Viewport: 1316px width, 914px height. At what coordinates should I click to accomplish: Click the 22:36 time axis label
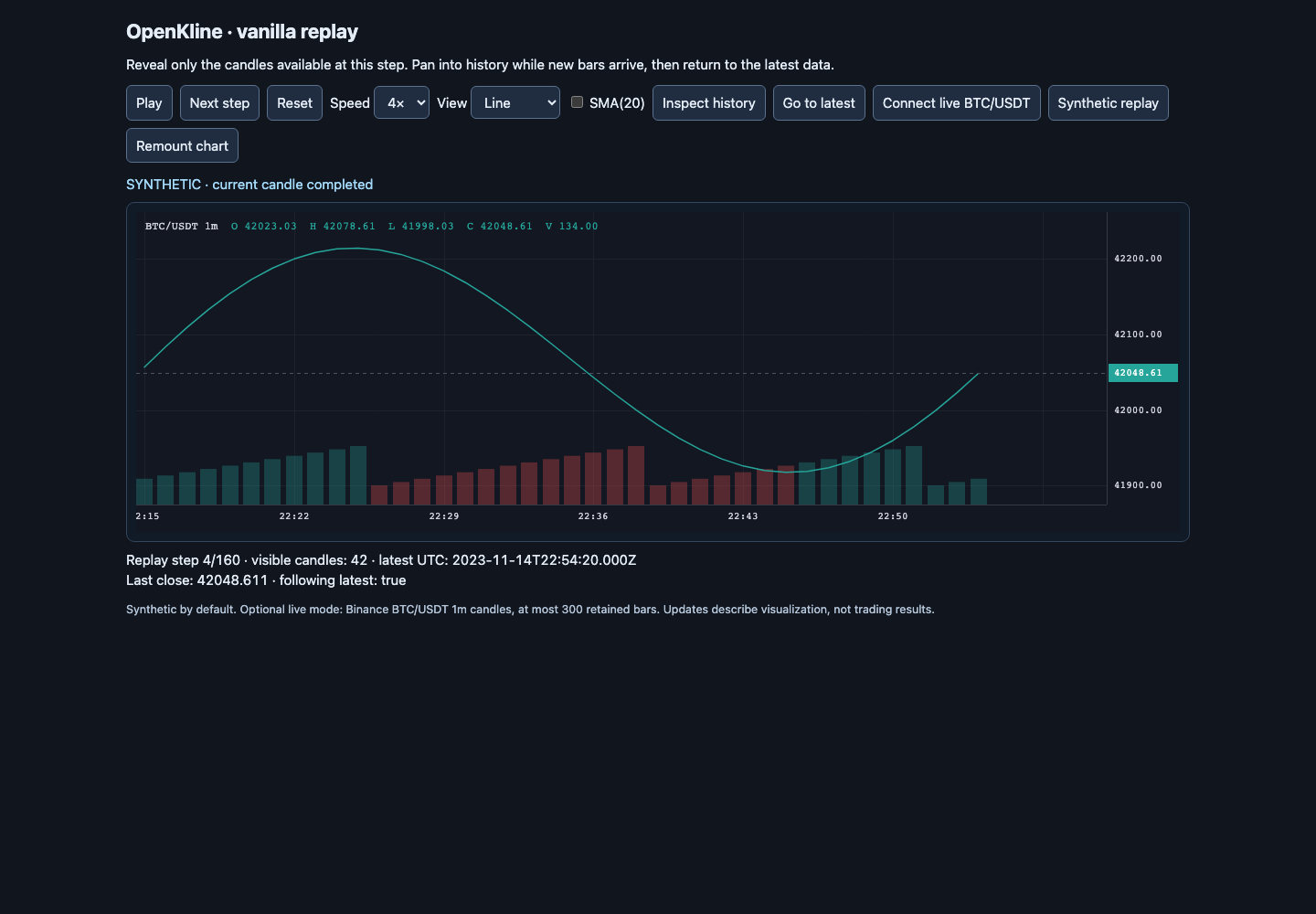[593, 516]
